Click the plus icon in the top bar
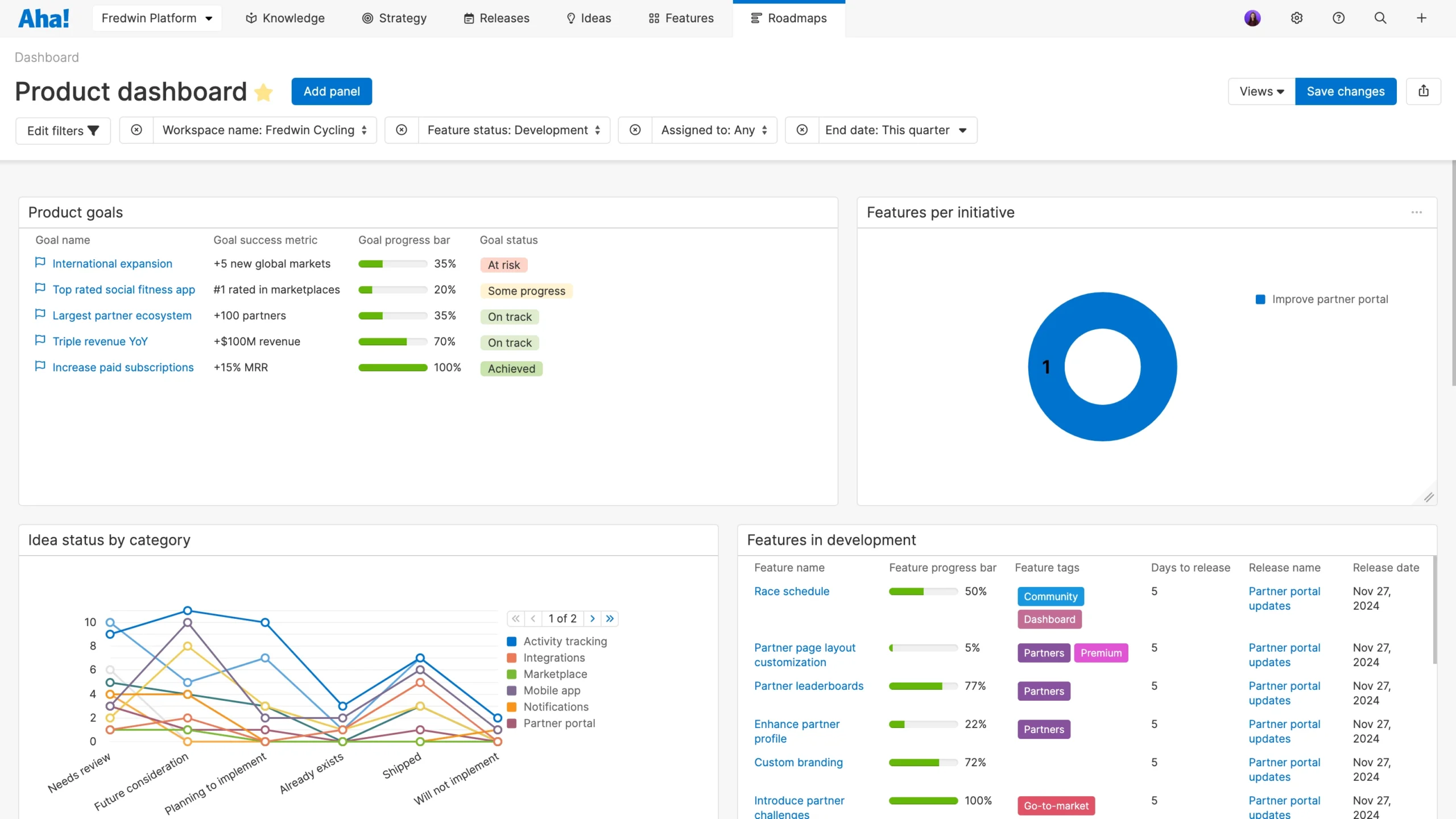The width and height of the screenshot is (1456, 819). tap(1422, 18)
